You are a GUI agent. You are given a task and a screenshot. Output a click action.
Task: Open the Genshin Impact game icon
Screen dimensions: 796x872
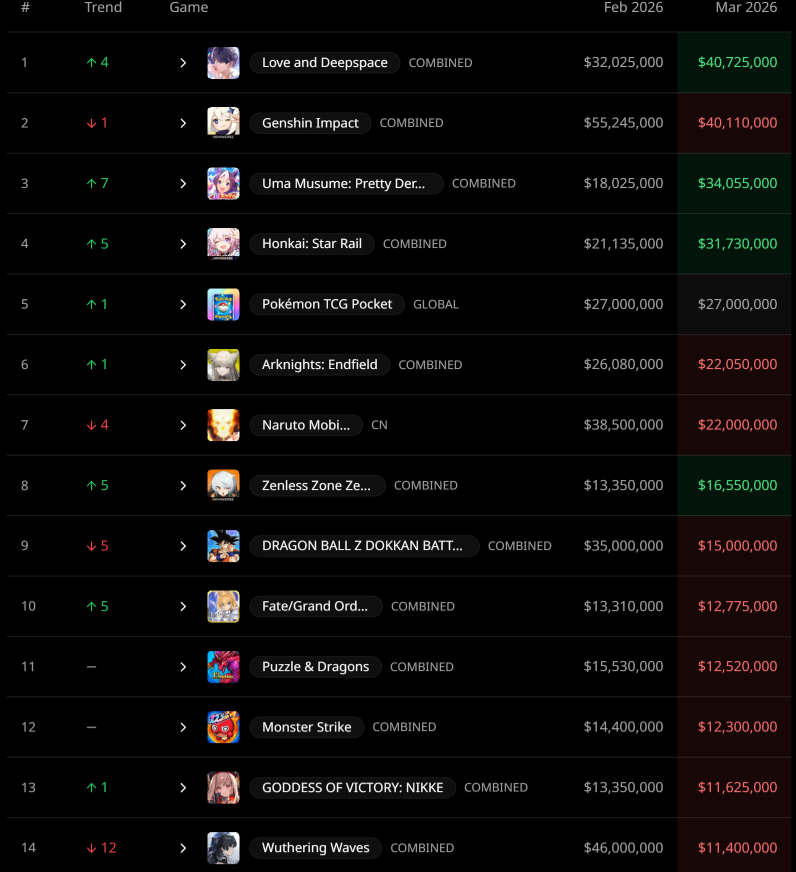[x=223, y=123]
